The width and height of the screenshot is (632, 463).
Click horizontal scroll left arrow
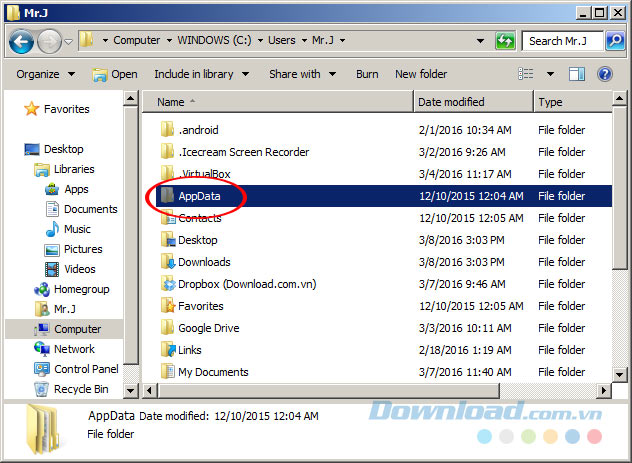(150, 390)
